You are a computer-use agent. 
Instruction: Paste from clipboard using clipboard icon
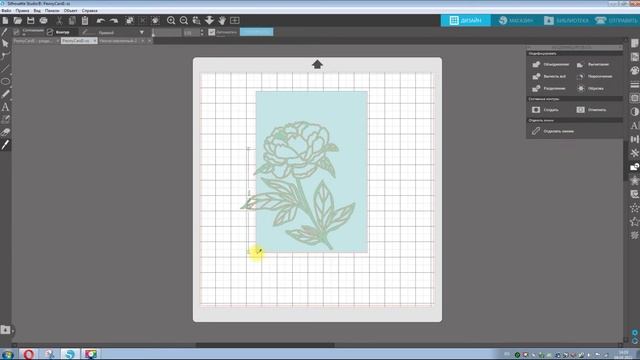85,20
